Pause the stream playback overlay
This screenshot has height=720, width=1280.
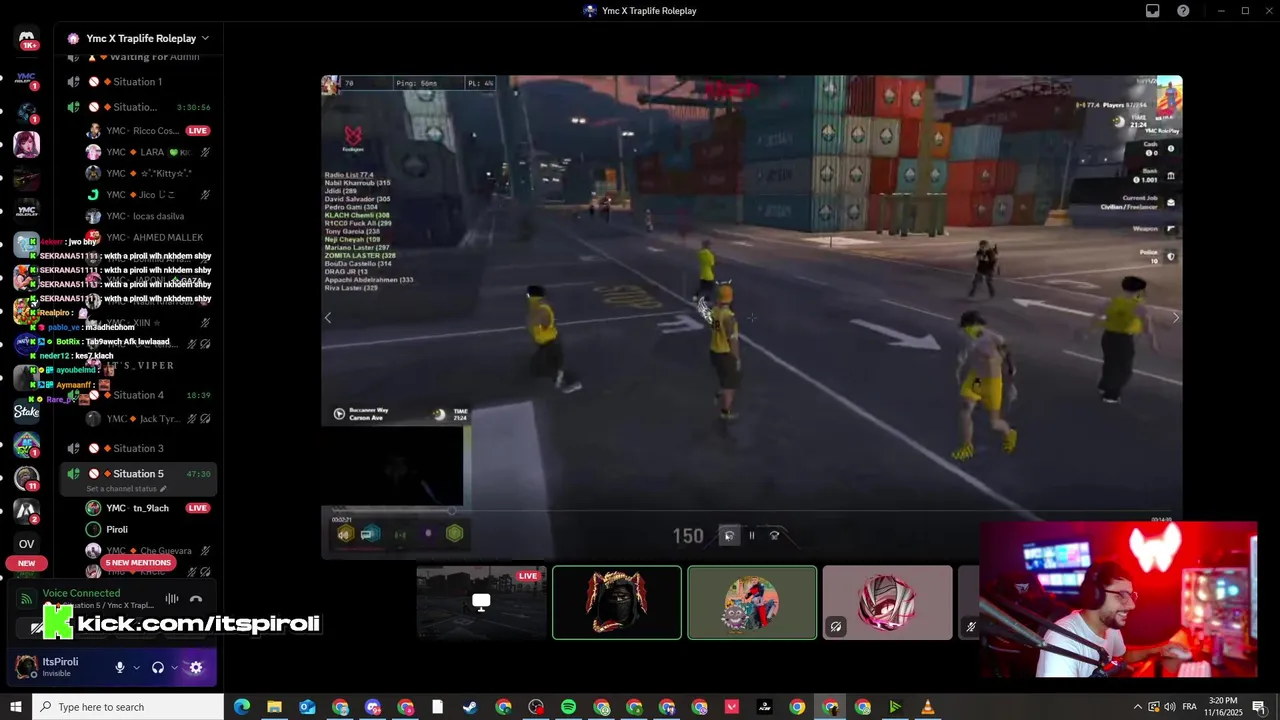(752, 536)
